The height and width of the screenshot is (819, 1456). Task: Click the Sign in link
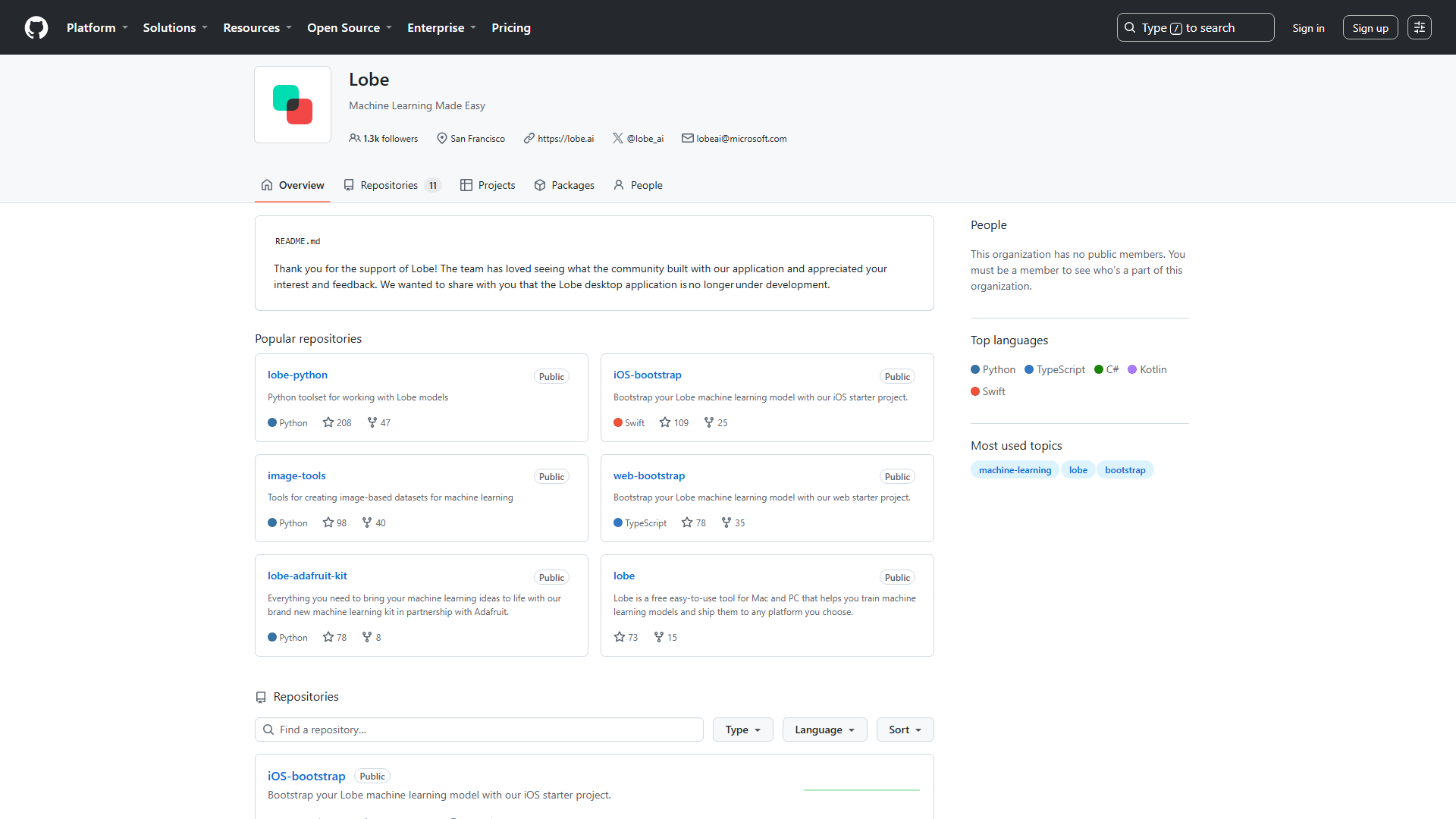tap(1309, 28)
